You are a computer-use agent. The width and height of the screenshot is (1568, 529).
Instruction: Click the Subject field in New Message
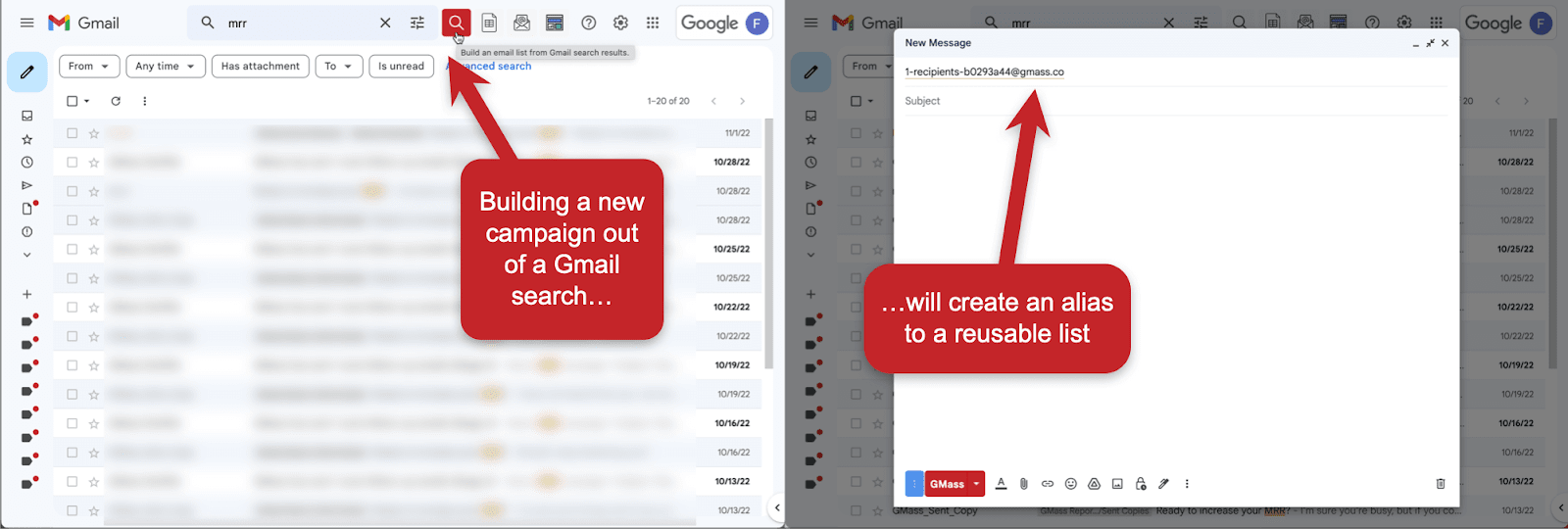coord(1175,101)
